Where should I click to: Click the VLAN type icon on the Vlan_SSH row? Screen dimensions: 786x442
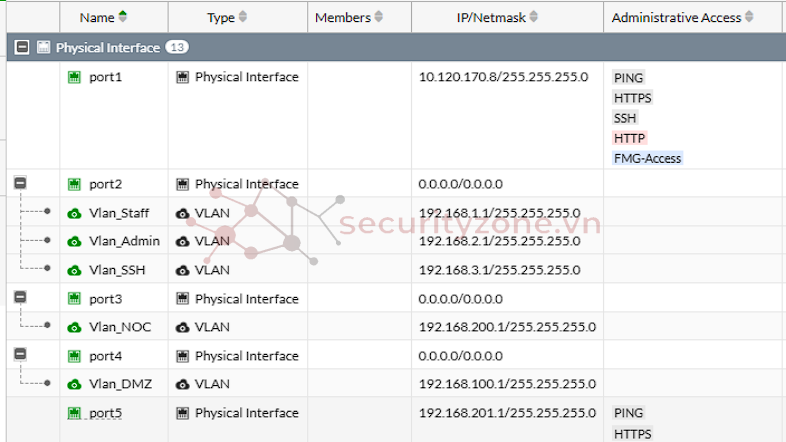(182, 271)
